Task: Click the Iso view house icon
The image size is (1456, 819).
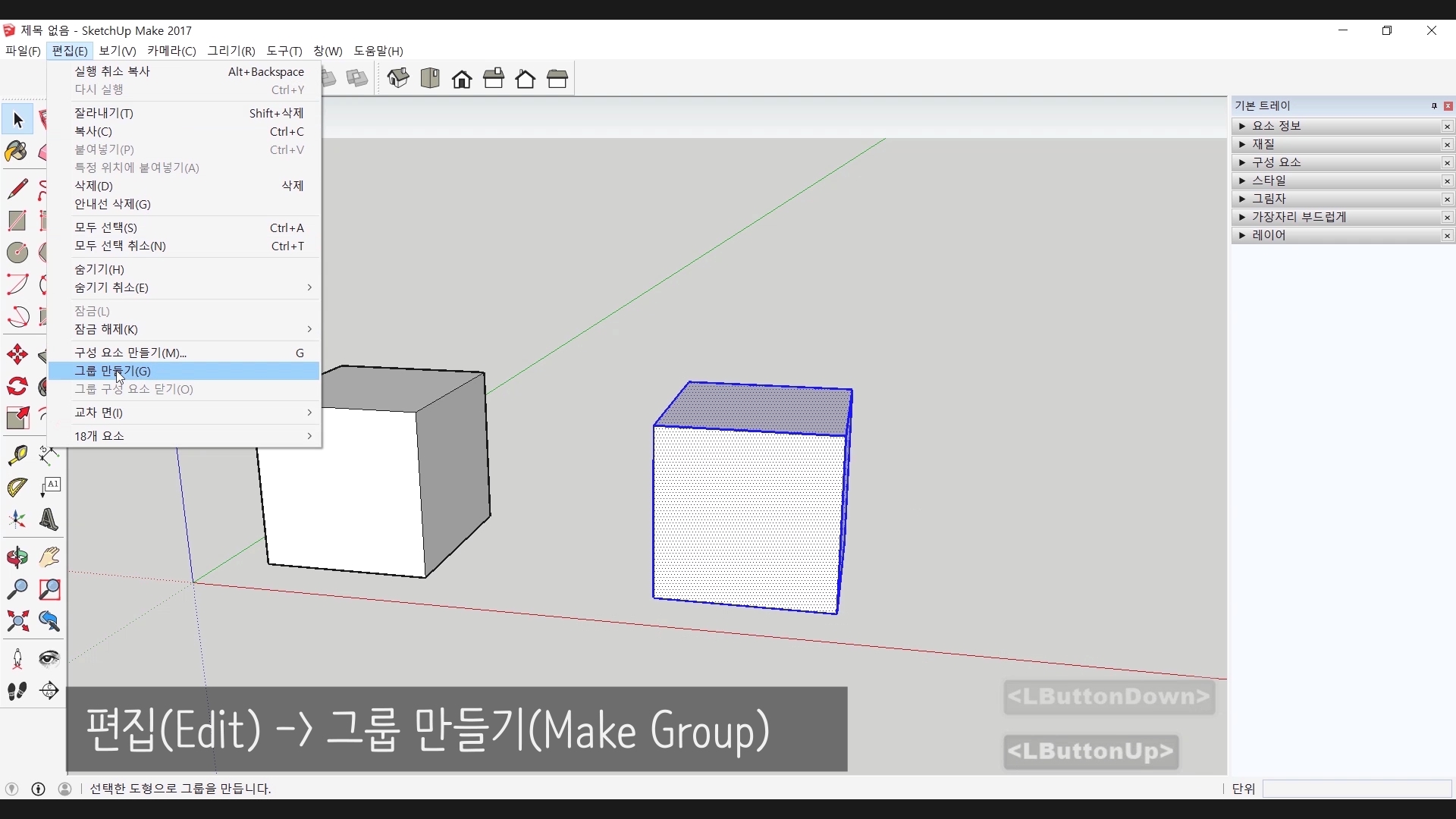Action: 398,78
